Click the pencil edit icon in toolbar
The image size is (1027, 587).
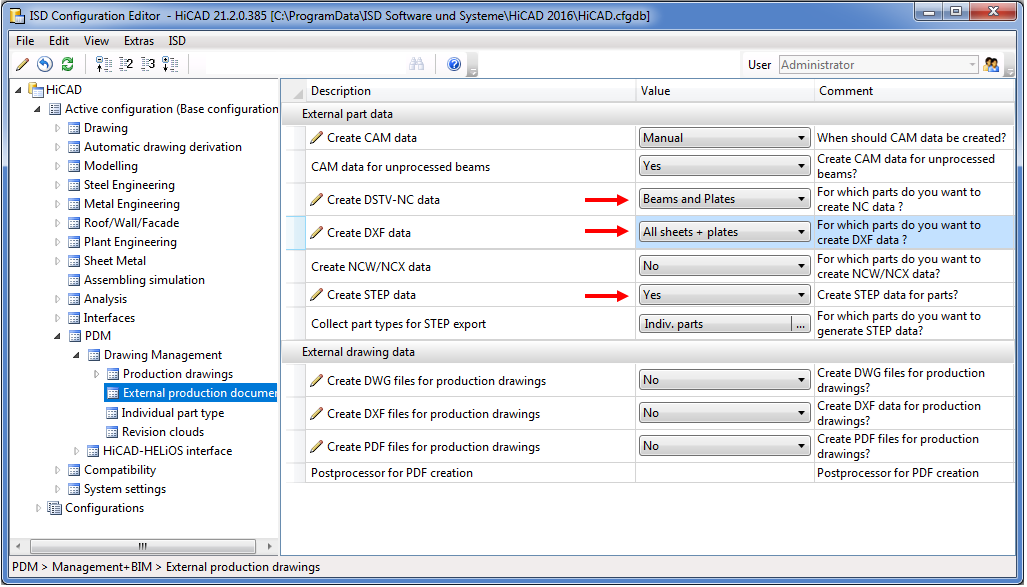tap(23, 64)
